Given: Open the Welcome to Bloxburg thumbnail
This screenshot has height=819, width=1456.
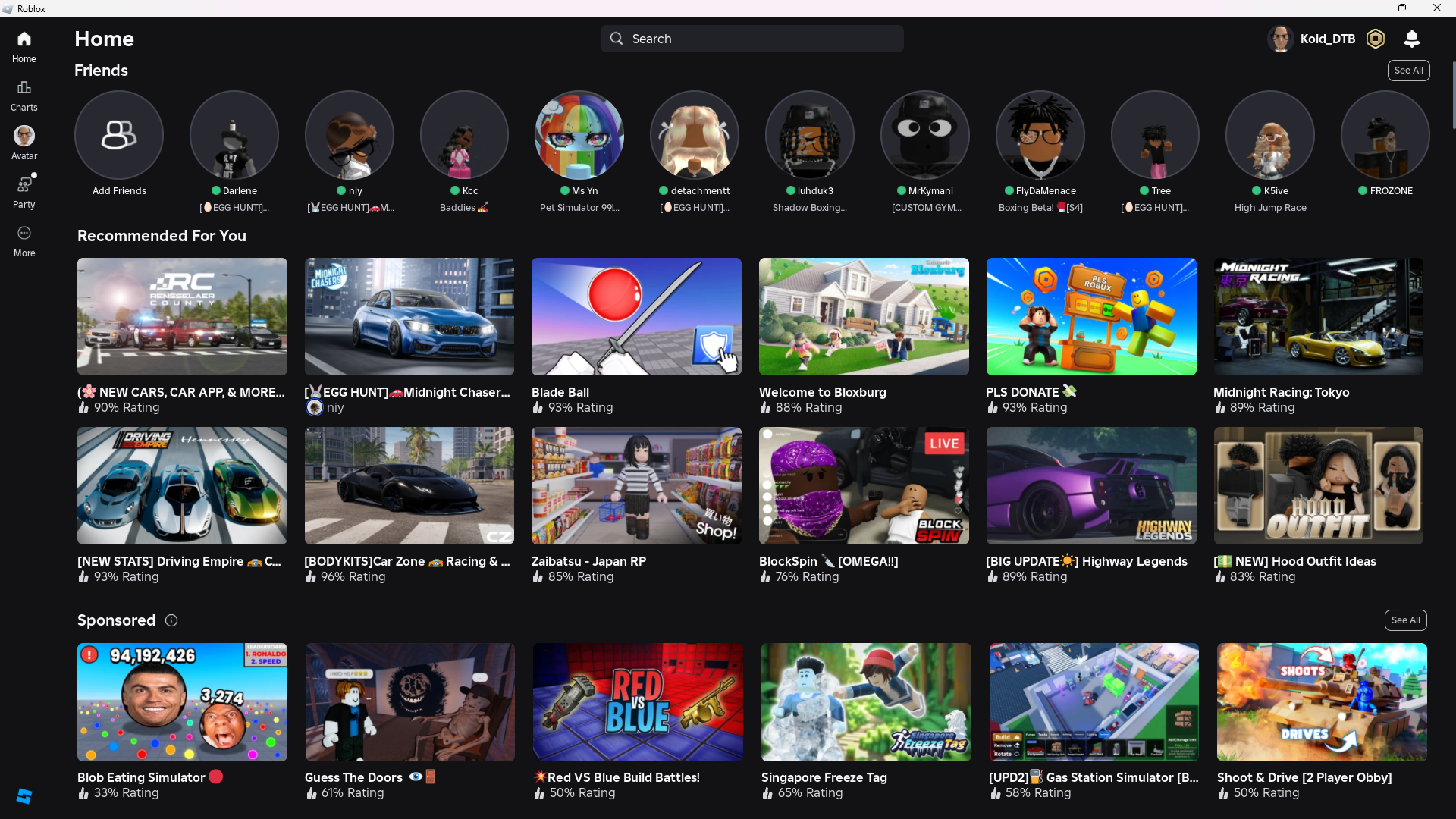Looking at the screenshot, I should click(864, 317).
